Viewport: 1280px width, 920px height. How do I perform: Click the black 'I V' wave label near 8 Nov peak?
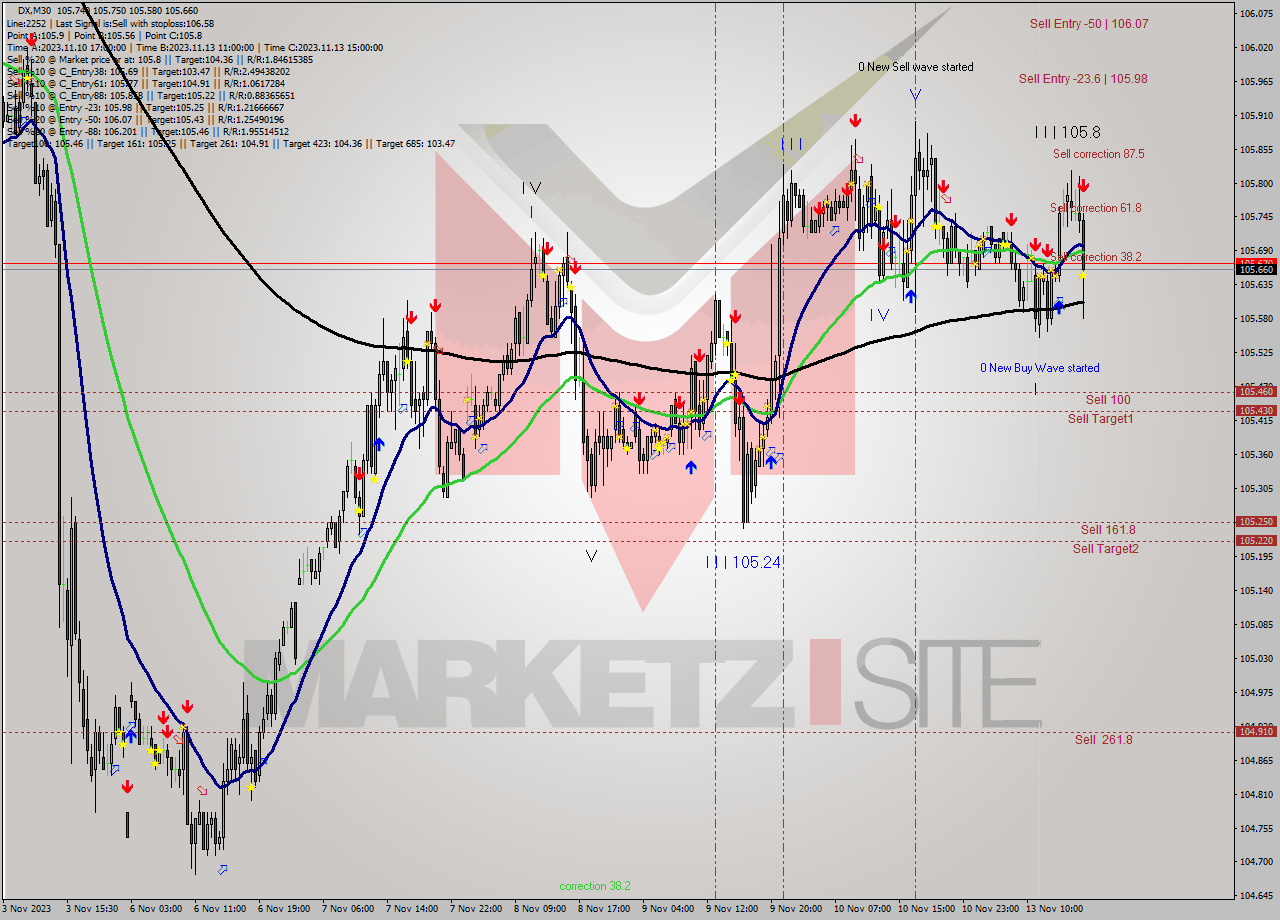click(531, 187)
